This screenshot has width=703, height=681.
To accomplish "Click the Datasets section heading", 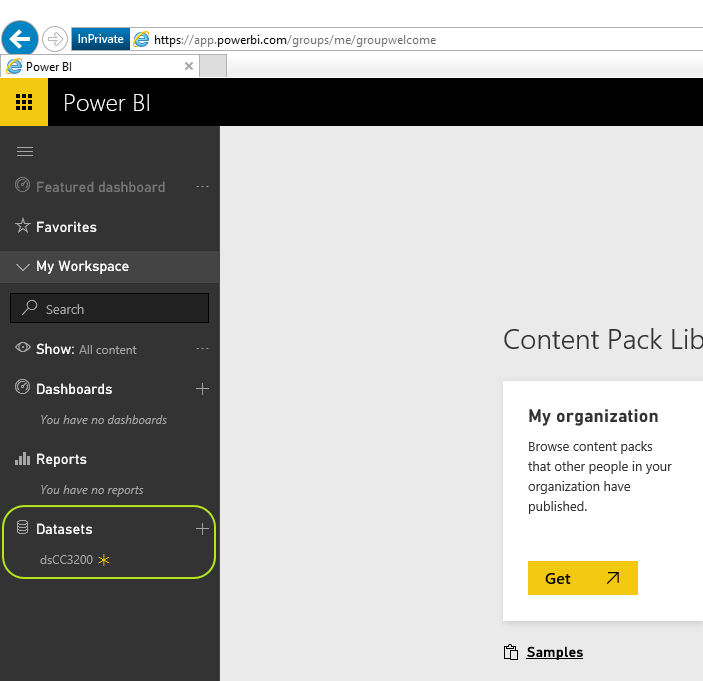I will click(x=64, y=529).
